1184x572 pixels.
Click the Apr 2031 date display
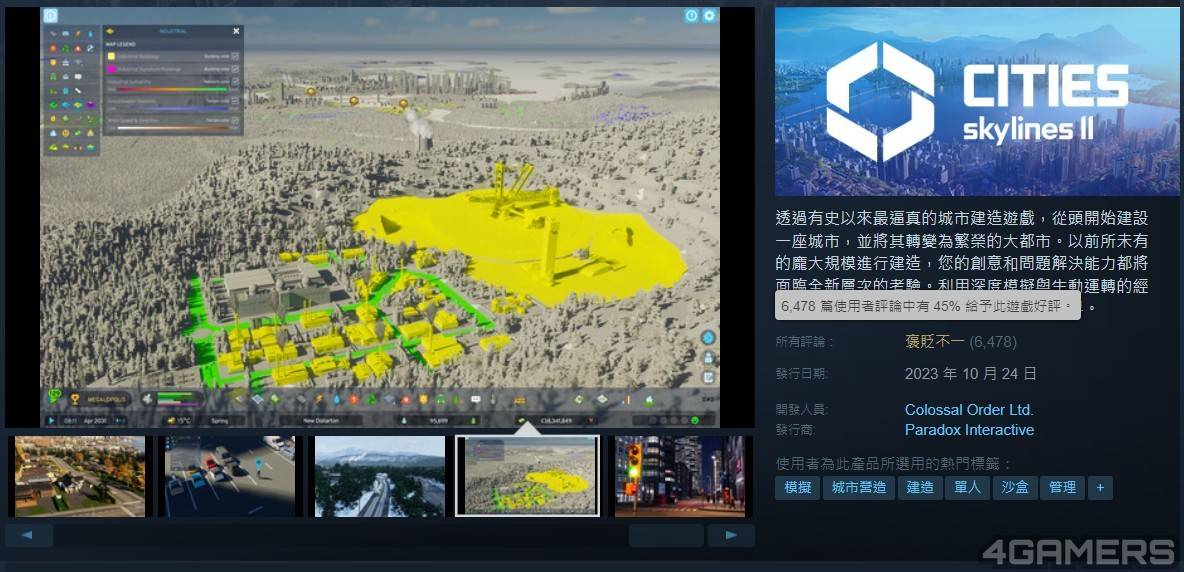(x=95, y=420)
